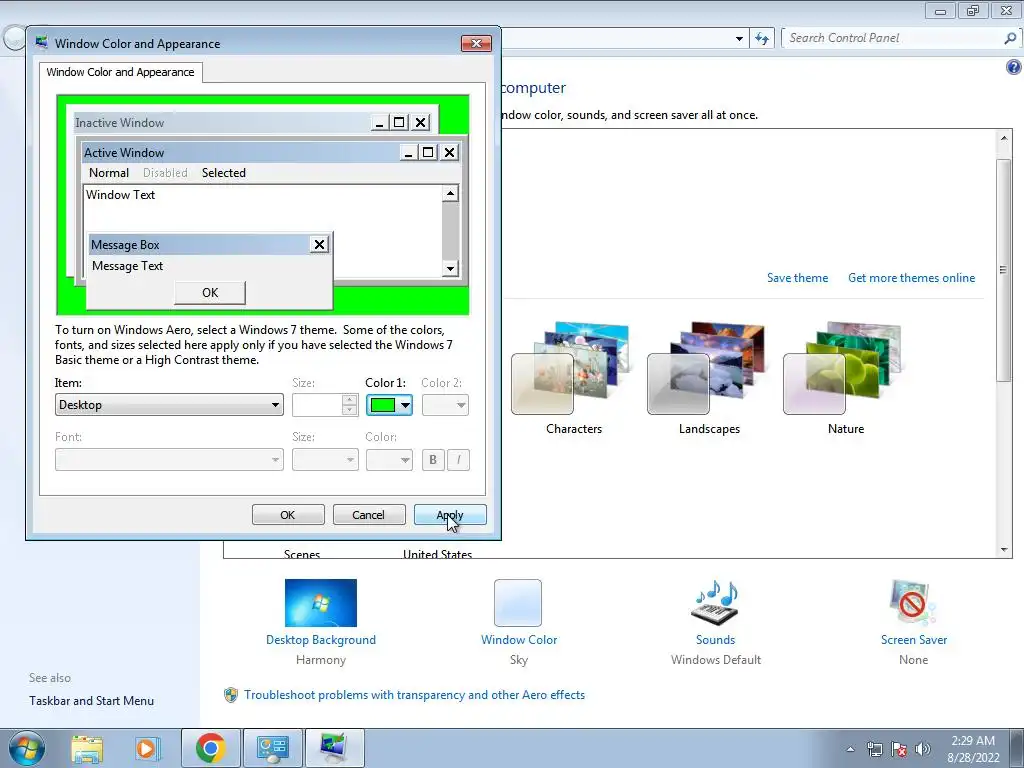1024x768 pixels.
Task: Launch Windows Media Player from taskbar
Action: coord(147,748)
